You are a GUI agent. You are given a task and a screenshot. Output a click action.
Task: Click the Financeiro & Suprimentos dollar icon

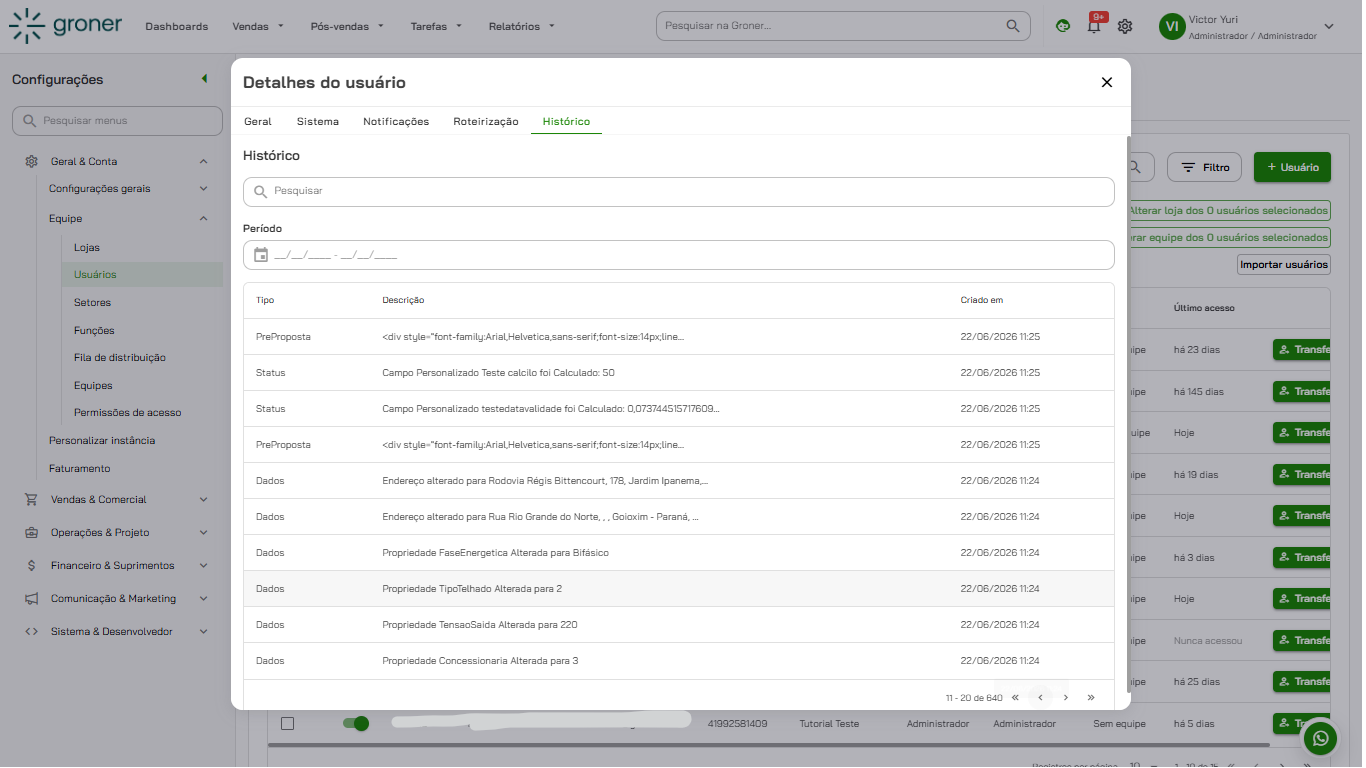coord(32,565)
